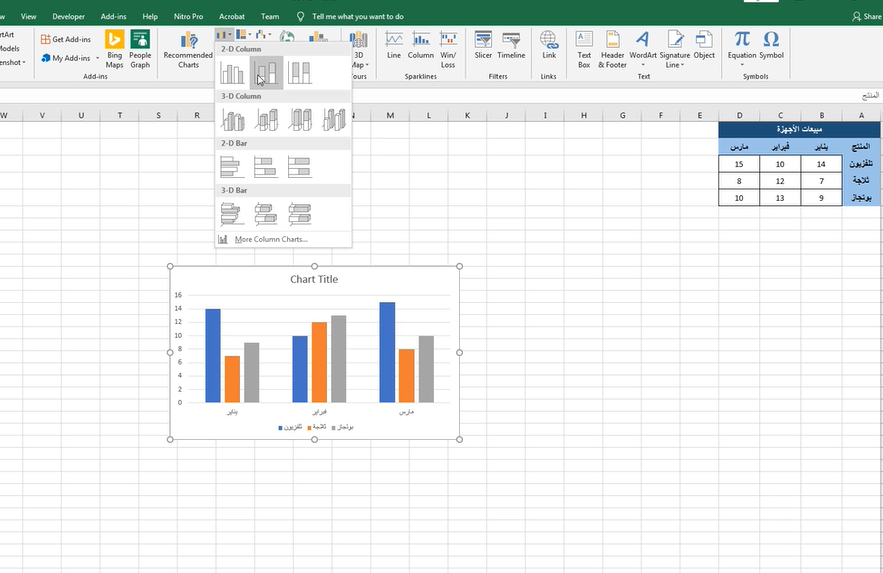Insert a 3-D Stacked Bar chart

point(266,214)
